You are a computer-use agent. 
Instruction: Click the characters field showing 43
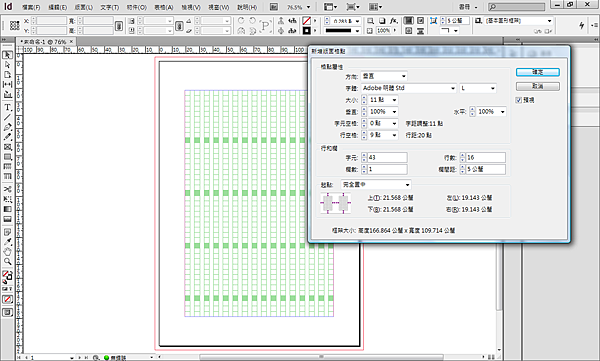click(387, 157)
